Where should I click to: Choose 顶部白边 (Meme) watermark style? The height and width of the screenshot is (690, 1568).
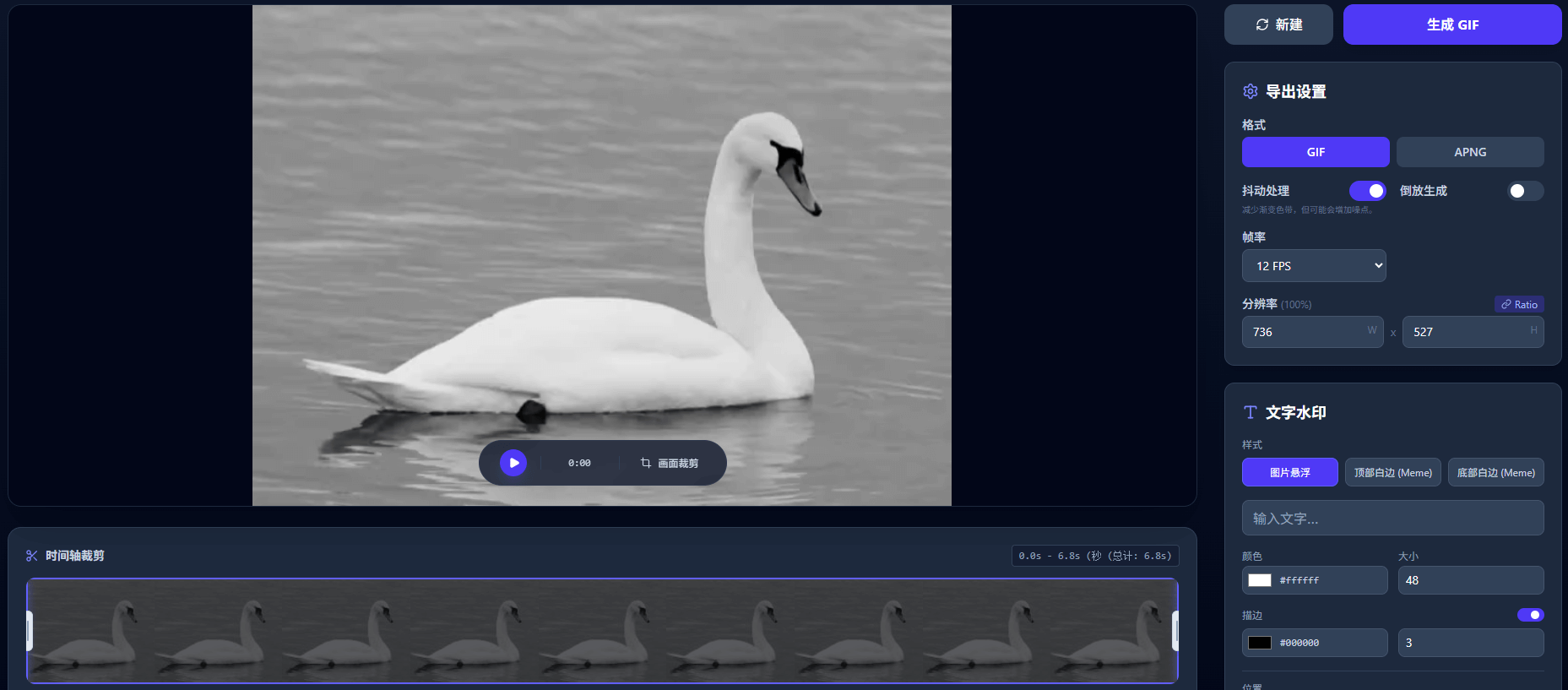(x=1393, y=472)
